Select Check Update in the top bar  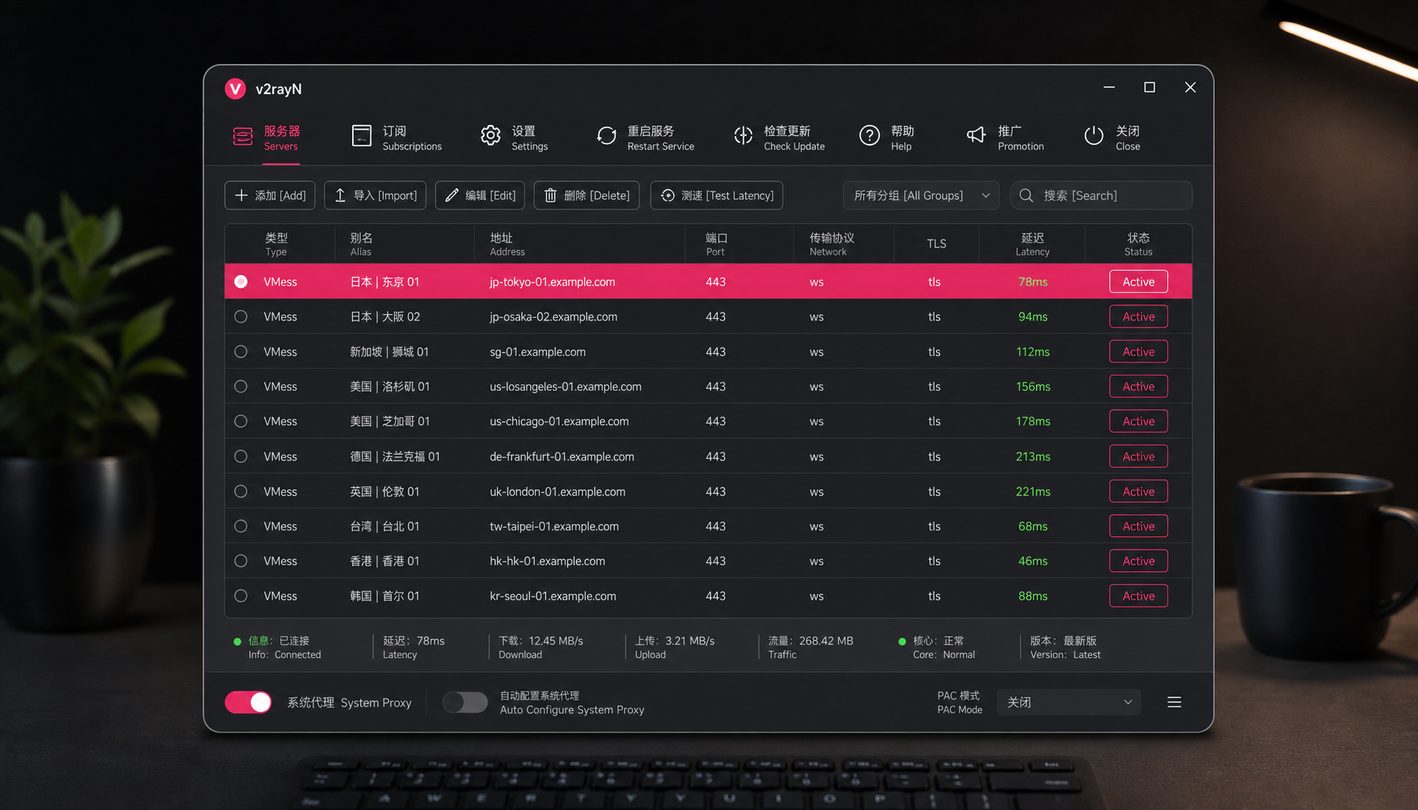[779, 138]
